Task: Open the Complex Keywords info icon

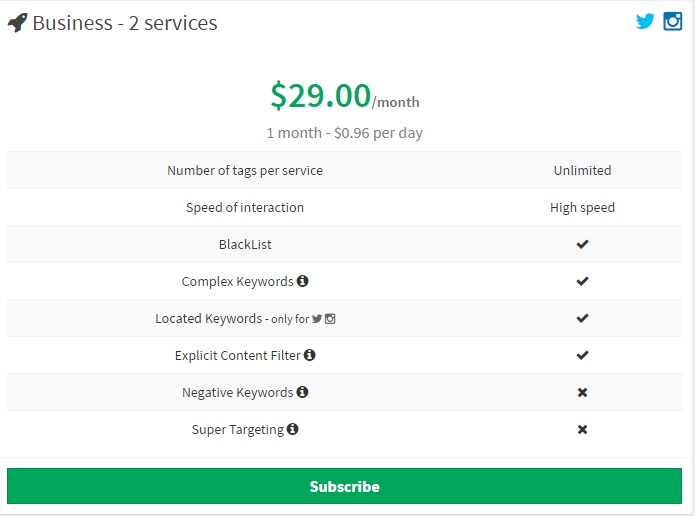Action: pyautogui.click(x=302, y=281)
